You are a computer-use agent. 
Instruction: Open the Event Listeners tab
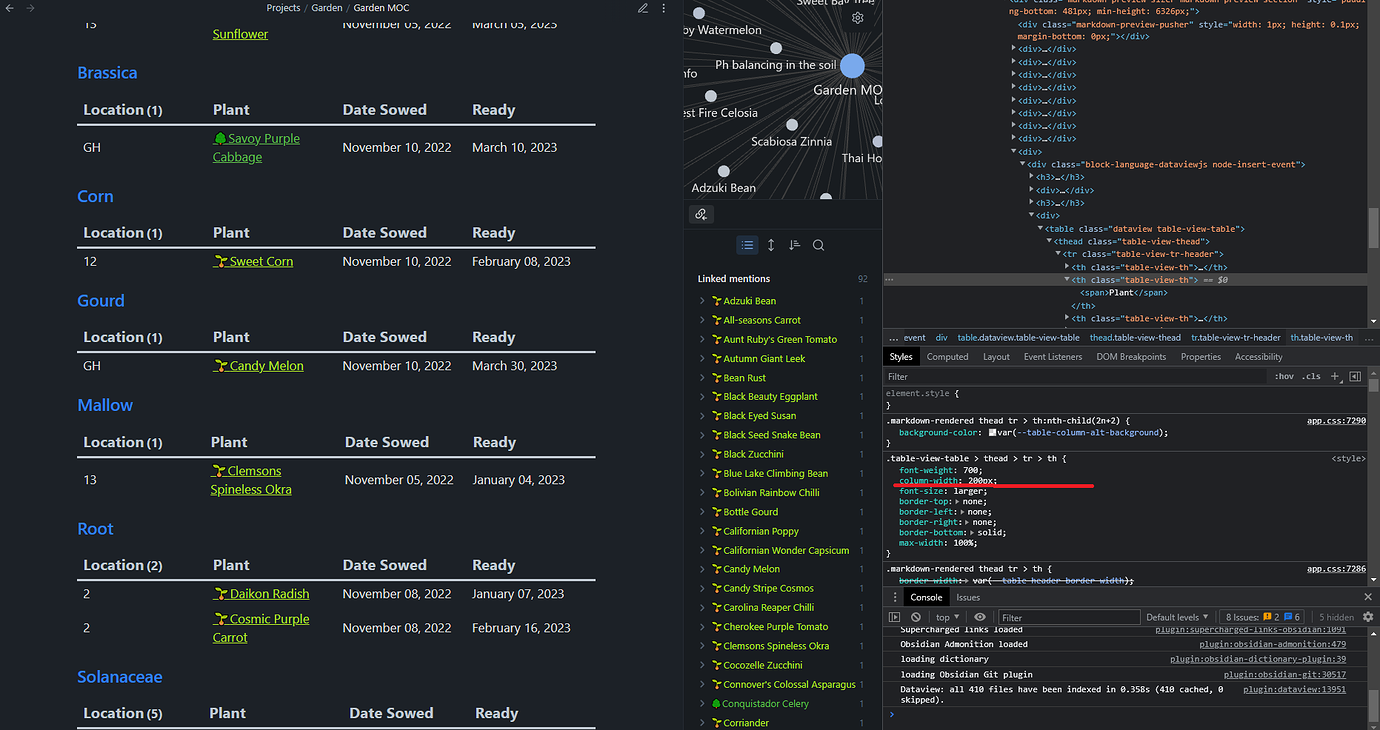(1053, 357)
